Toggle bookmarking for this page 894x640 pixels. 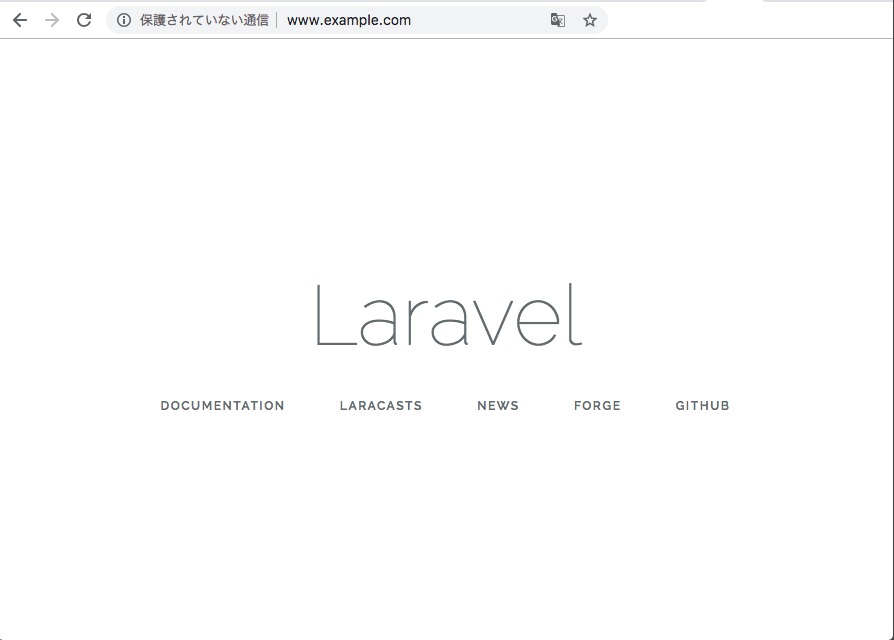tap(589, 19)
